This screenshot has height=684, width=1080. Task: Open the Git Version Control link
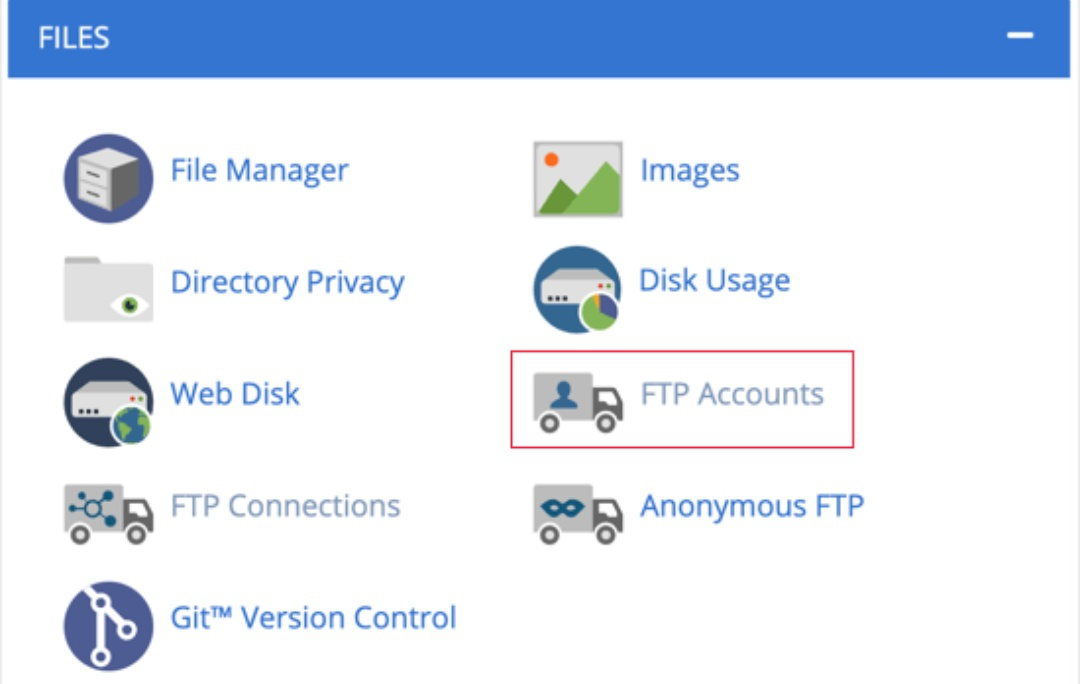[313, 617]
